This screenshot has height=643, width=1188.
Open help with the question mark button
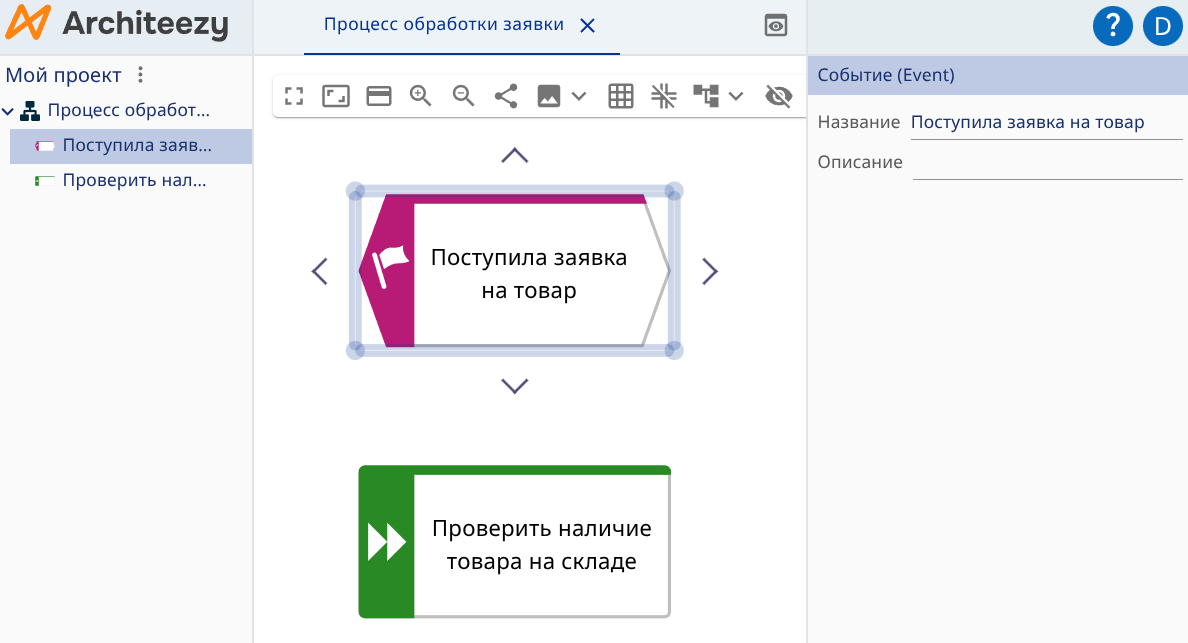pyautogui.click(x=1112, y=25)
